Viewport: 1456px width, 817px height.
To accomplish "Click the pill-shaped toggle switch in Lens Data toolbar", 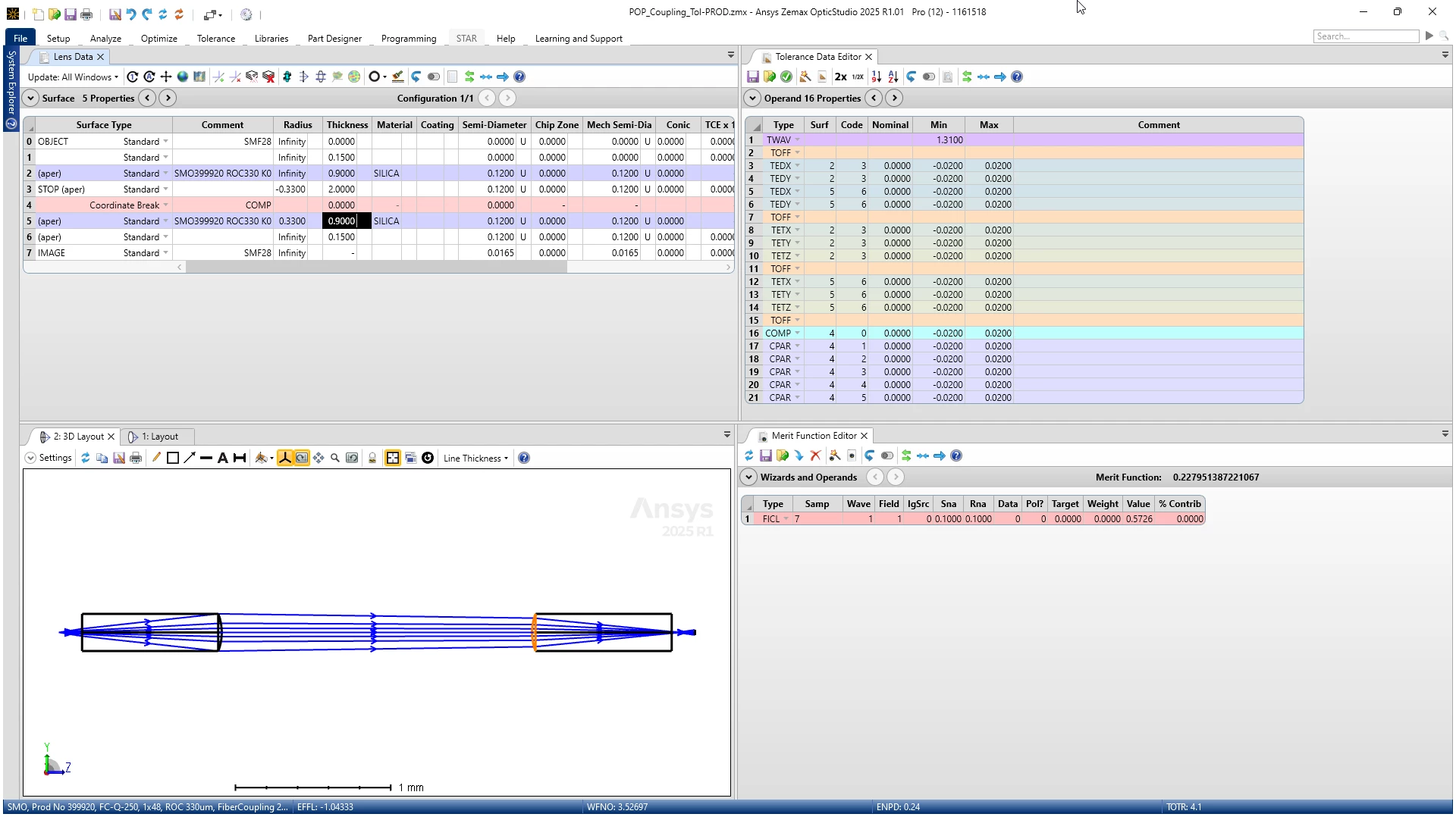I will 434,77.
